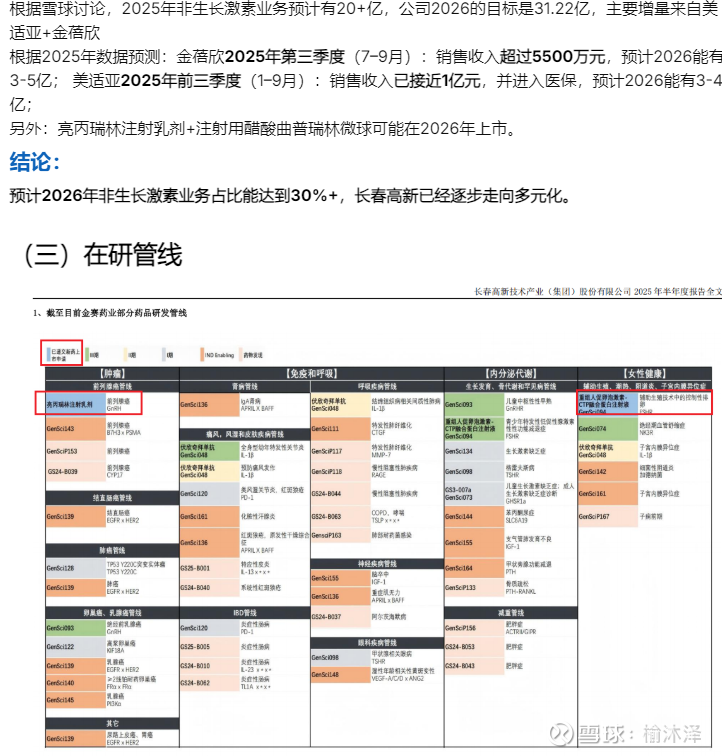Click the GS24-B010 cell
The image size is (722, 756).
[x=210, y=666]
